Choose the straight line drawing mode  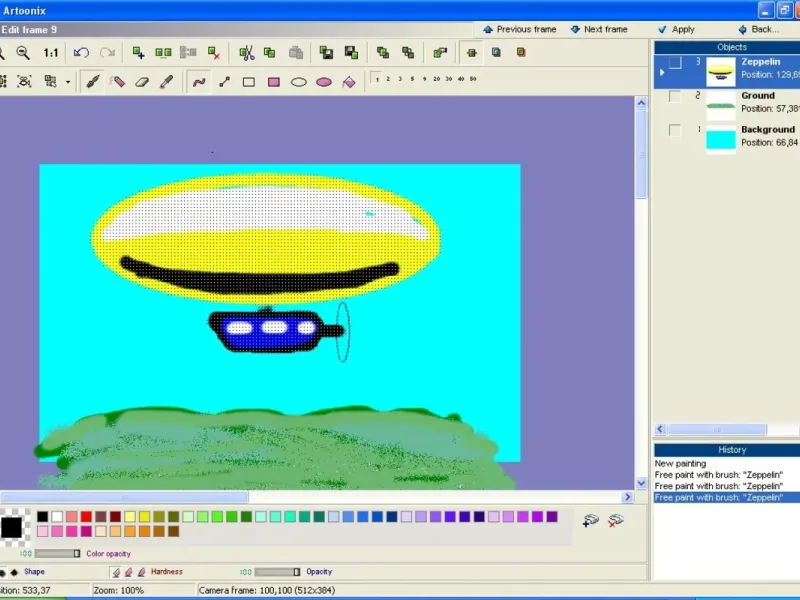click(x=224, y=82)
